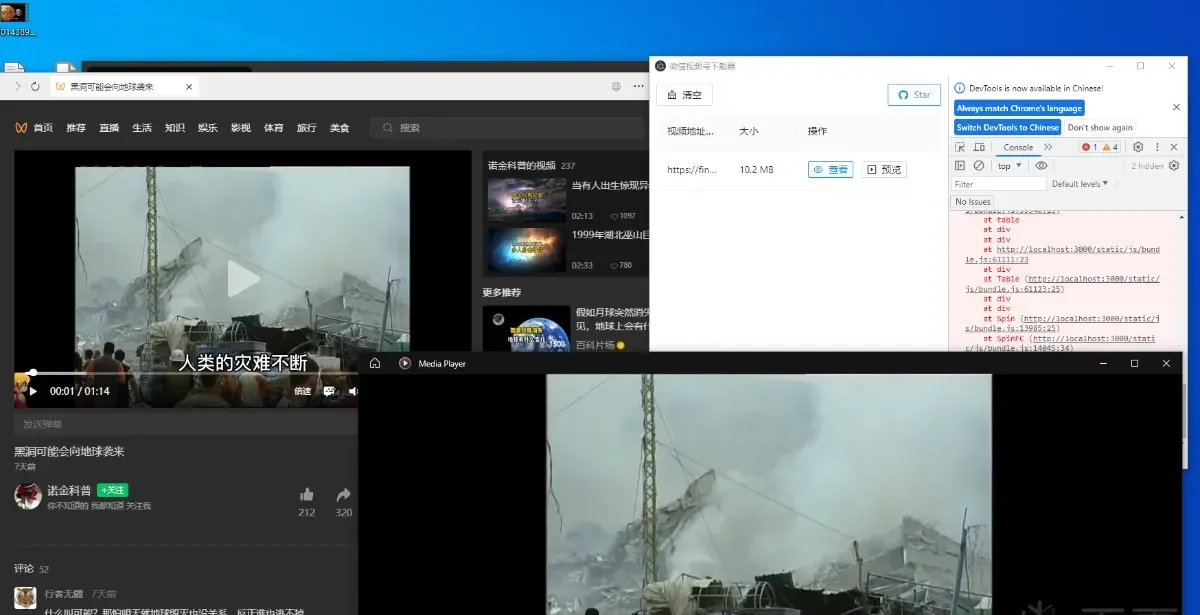This screenshot has width=1200, height=615.
Task: Expand more DevTools tabs with the chevron
Action: tap(1048, 147)
